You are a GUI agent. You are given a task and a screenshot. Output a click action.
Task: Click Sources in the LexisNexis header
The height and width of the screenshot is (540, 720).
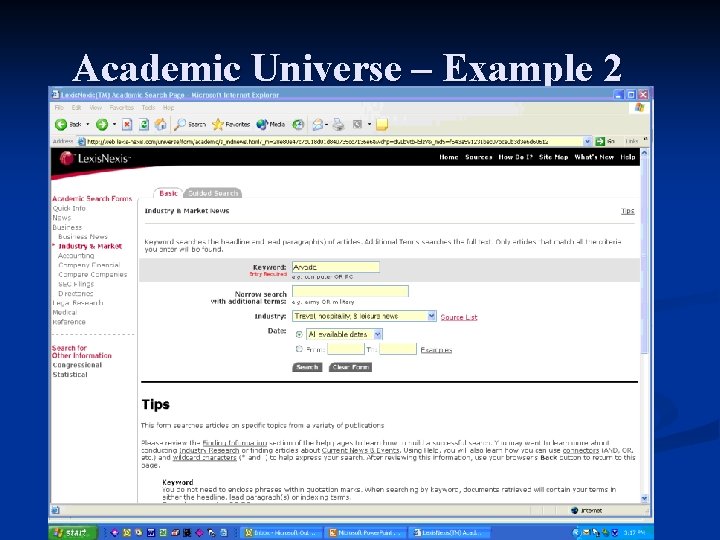pos(478,157)
